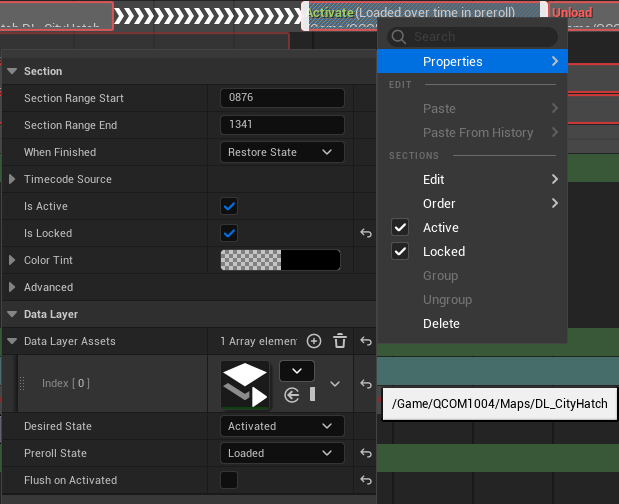This screenshot has height=504, width=619.
Task: Open the When Finished dropdown
Action: pos(282,152)
